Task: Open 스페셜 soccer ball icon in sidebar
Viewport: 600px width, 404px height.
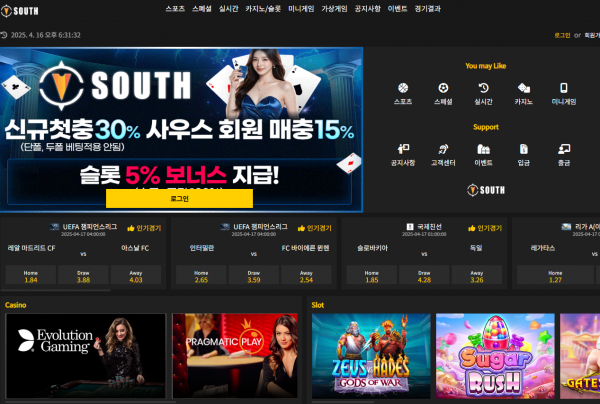Action: [443, 89]
